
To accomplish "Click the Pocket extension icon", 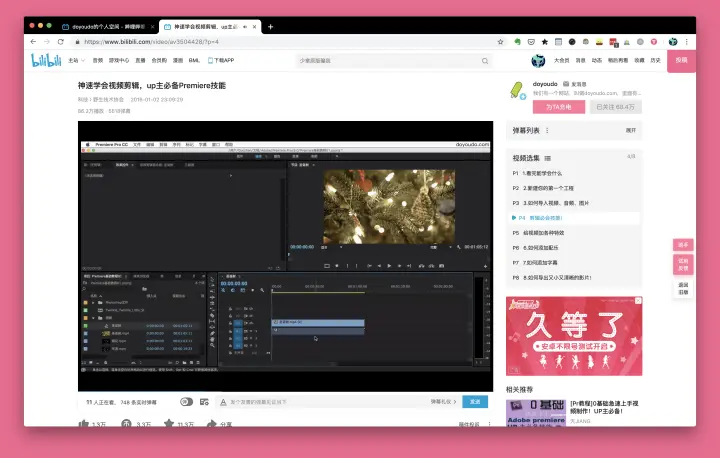I will tap(531, 42).
